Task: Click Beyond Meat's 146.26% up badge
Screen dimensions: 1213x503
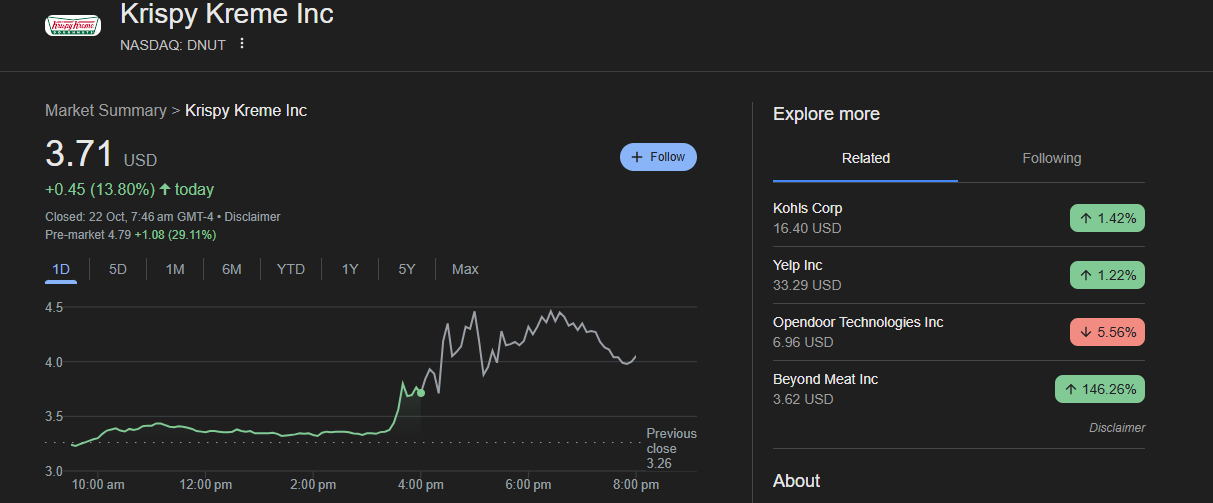Action: 1099,389
